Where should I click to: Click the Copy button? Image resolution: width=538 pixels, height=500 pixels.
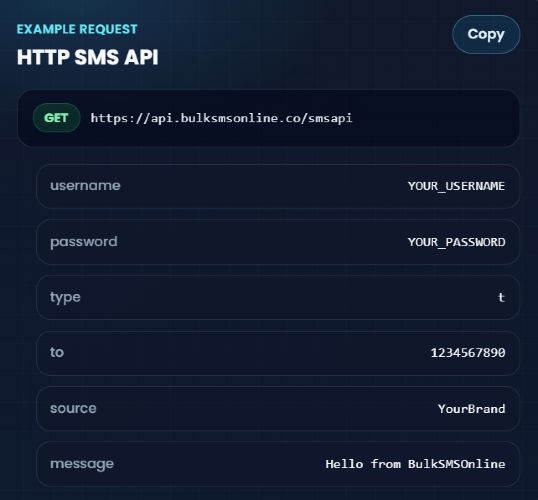coord(486,34)
